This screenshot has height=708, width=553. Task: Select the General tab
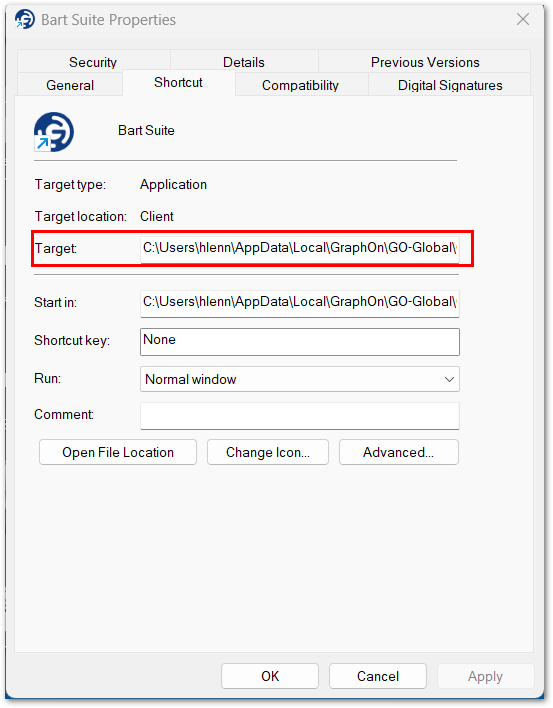coord(70,85)
